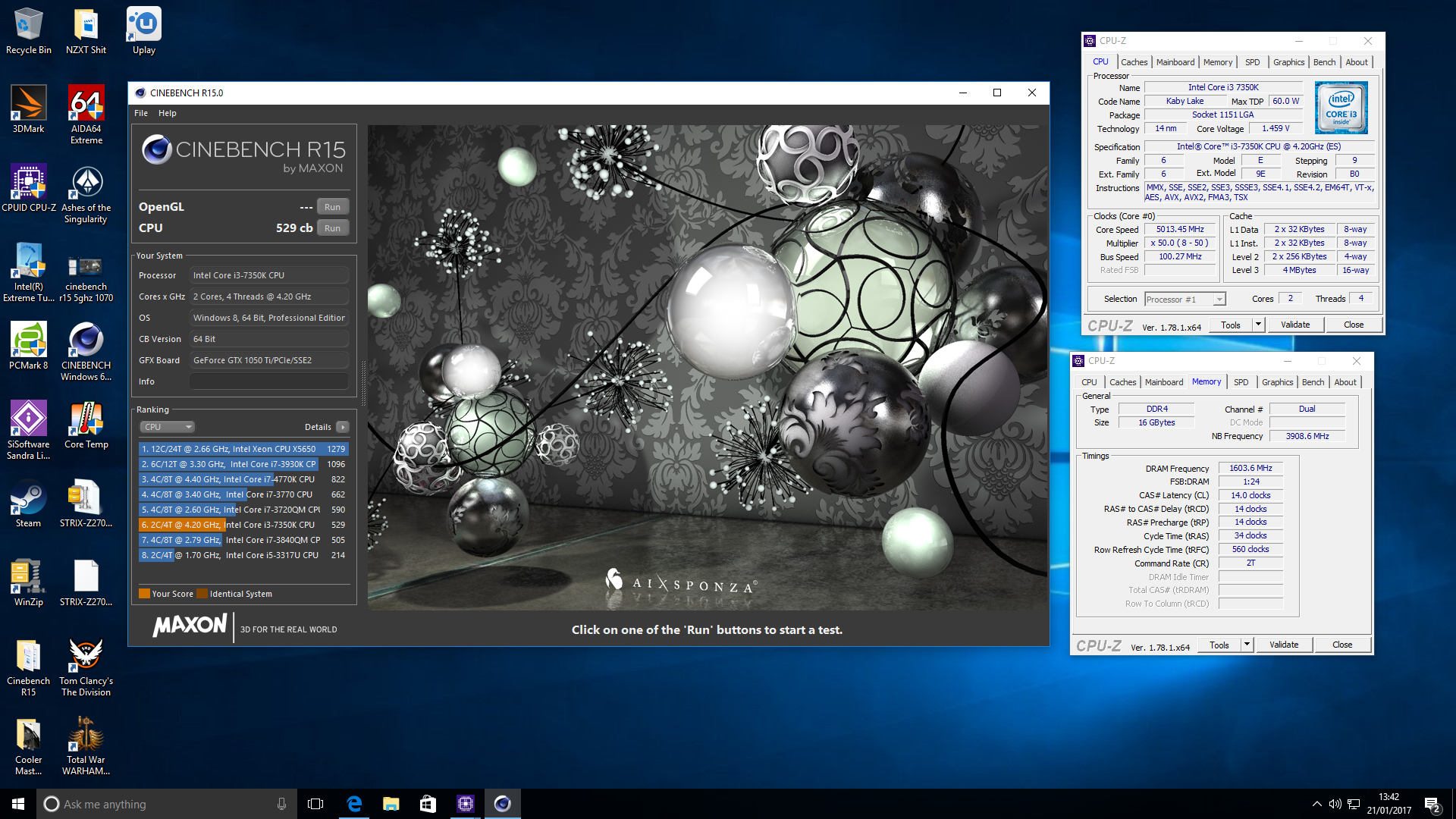Select the Steam desktop icon
Viewport: 1456px width, 819px height.
pyautogui.click(x=28, y=504)
